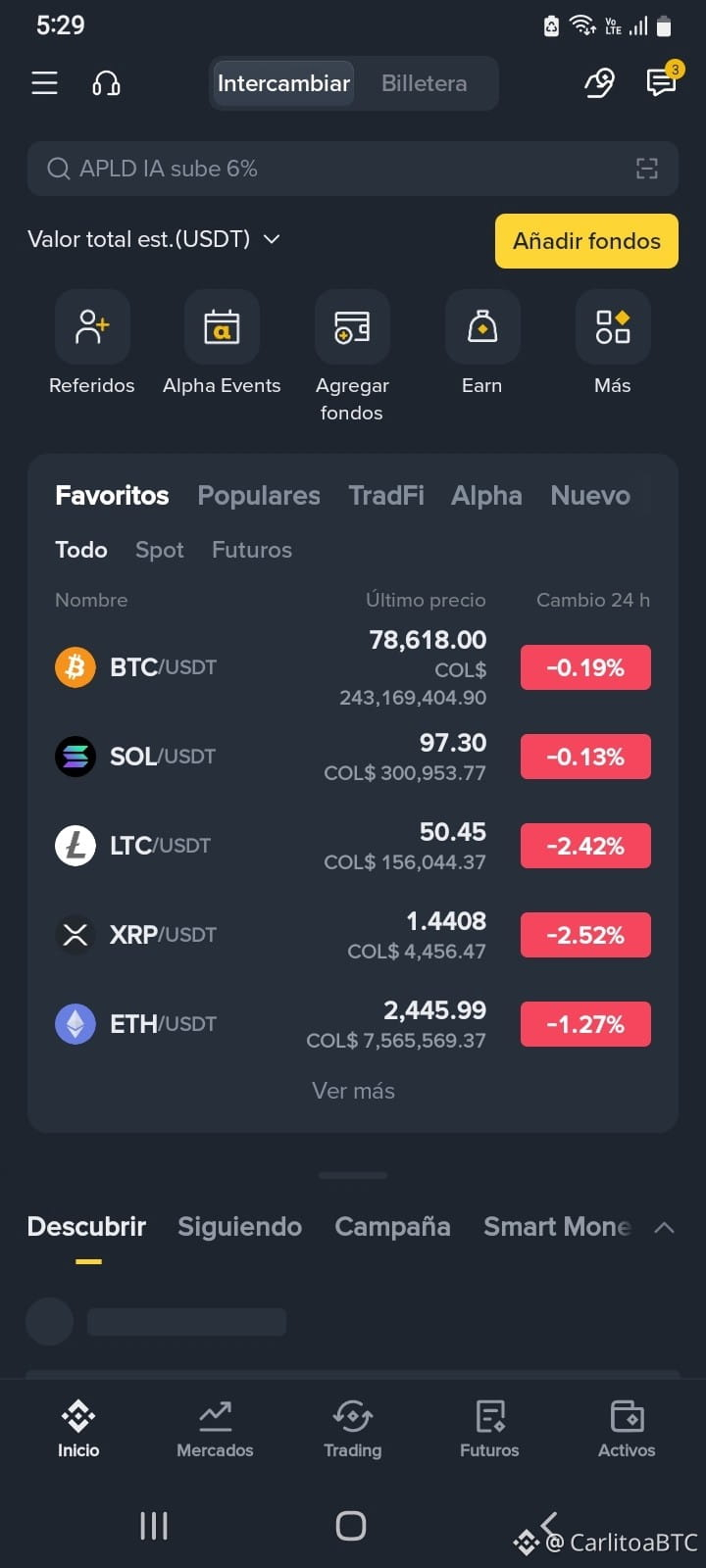Select the Futuros filter under Favoritos
Viewport: 706px width, 1568px height.
point(252,550)
